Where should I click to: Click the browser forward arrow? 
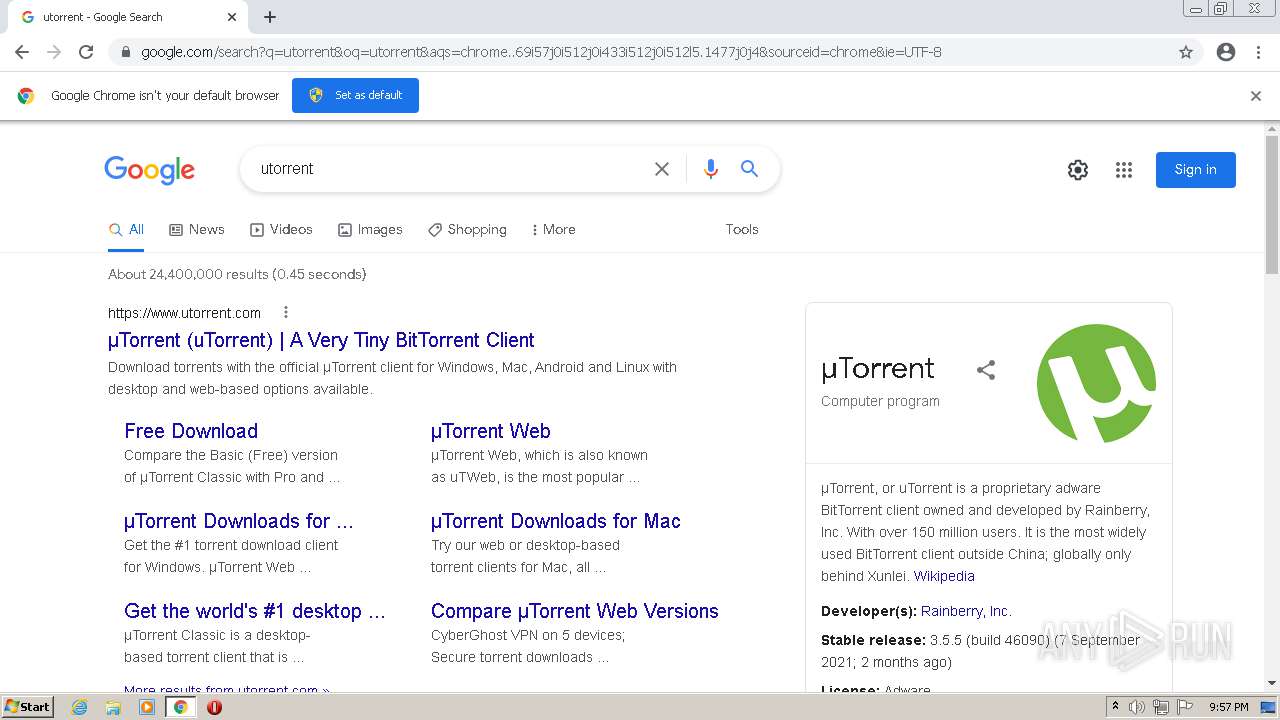coord(54,52)
